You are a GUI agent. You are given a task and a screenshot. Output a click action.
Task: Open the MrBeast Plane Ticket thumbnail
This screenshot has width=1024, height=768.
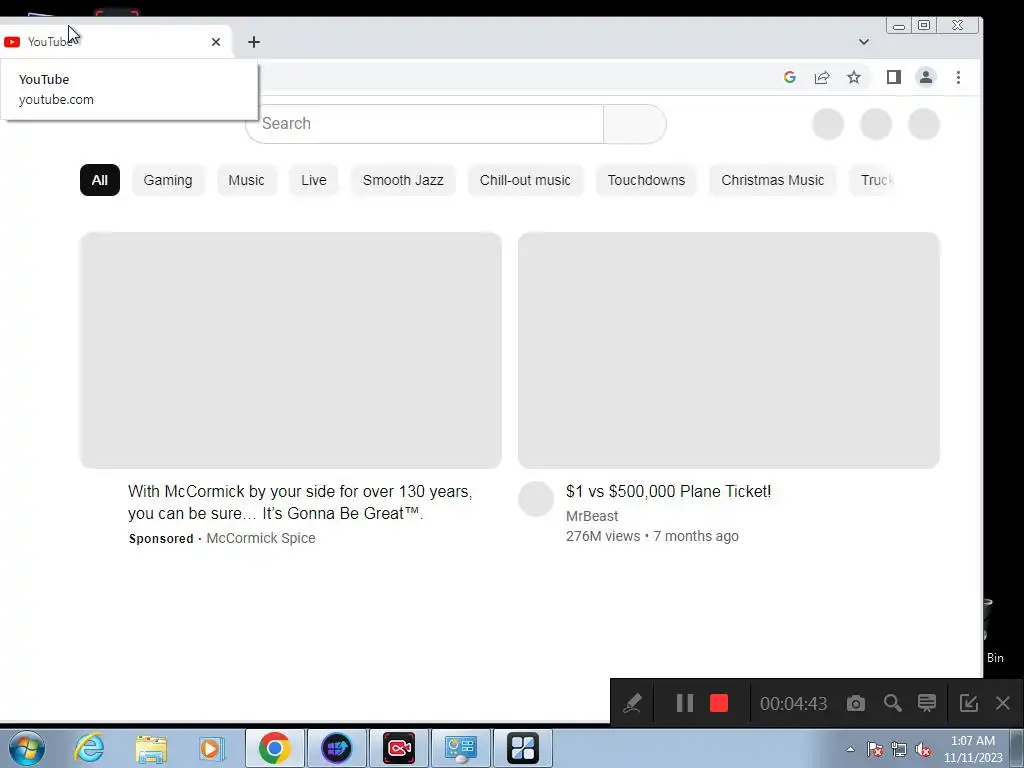pos(728,350)
